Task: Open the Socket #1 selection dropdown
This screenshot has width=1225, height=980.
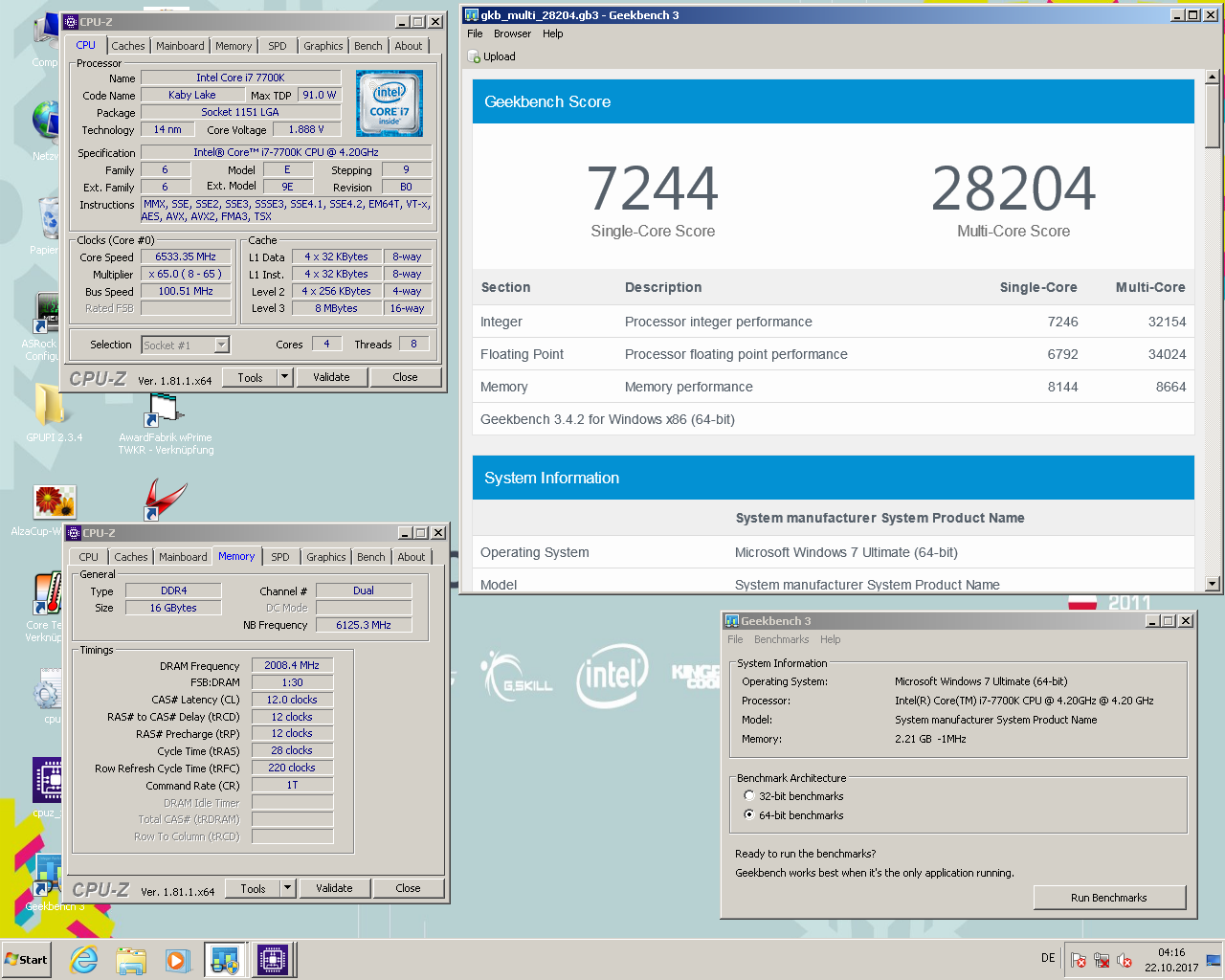Action: coord(222,345)
